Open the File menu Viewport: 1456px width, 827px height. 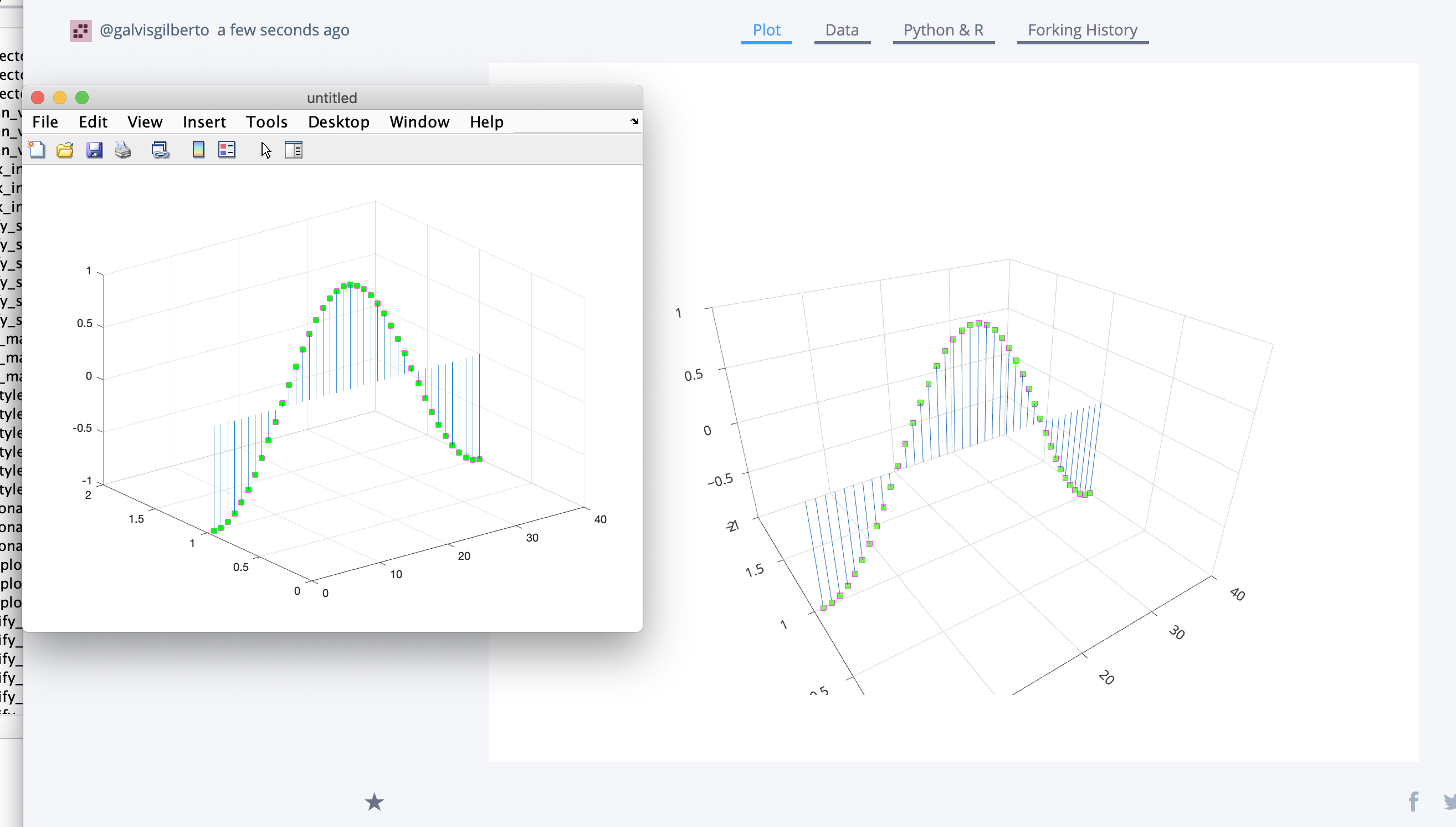click(45, 121)
